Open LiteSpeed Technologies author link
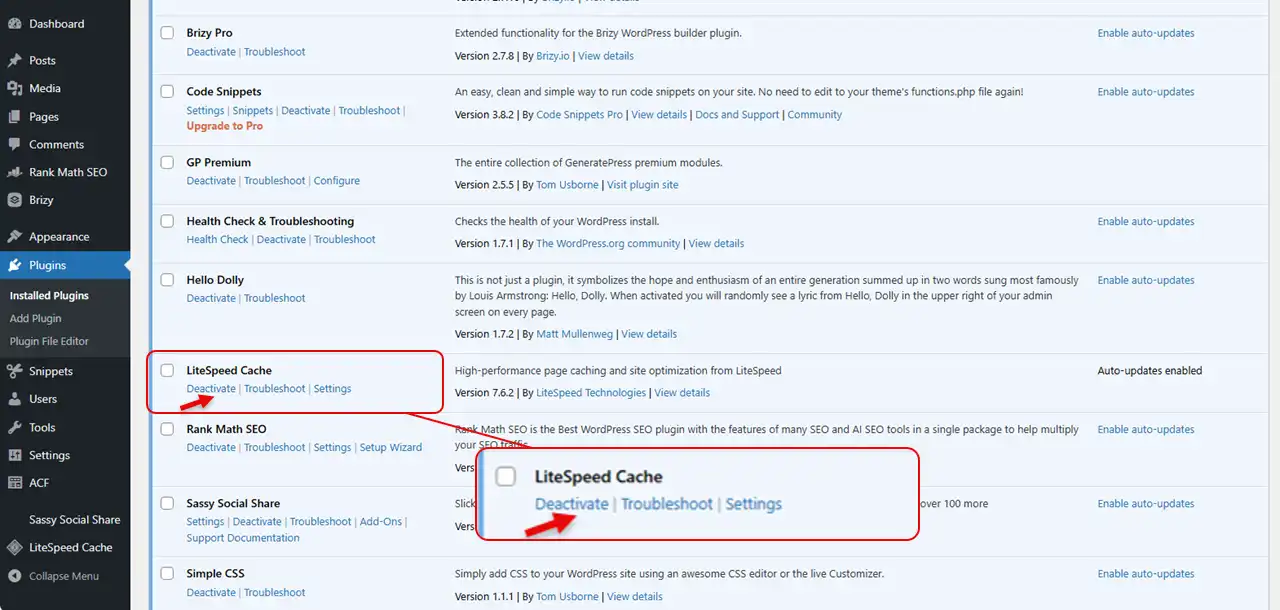The image size is (1280, 610). (x=591, y=393)
